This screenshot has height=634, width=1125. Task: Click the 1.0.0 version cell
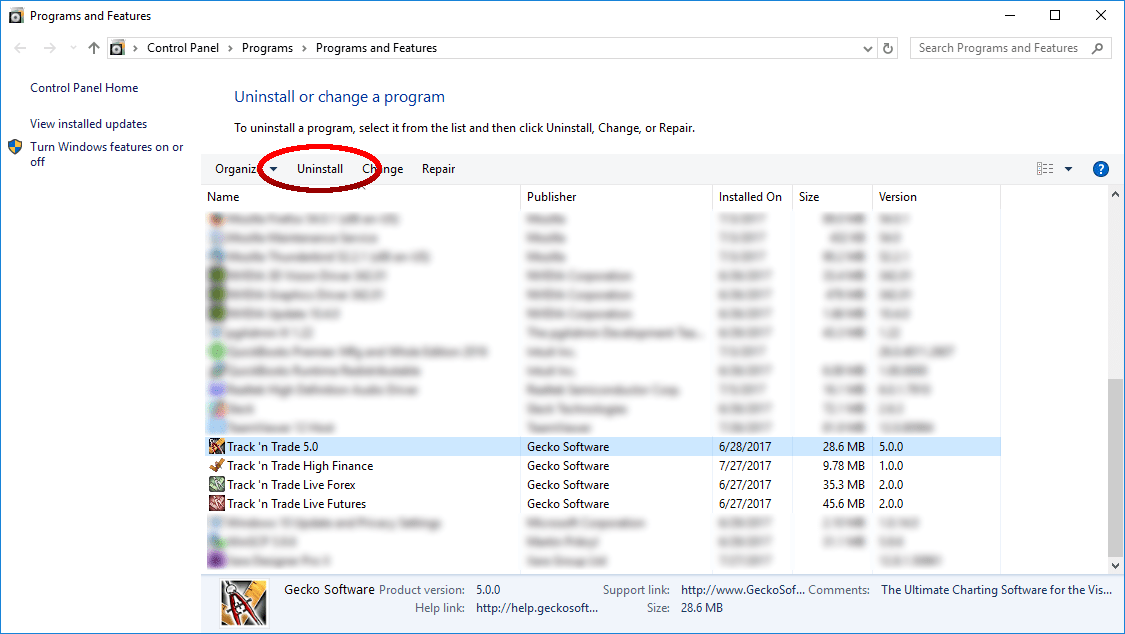(891, 465)
